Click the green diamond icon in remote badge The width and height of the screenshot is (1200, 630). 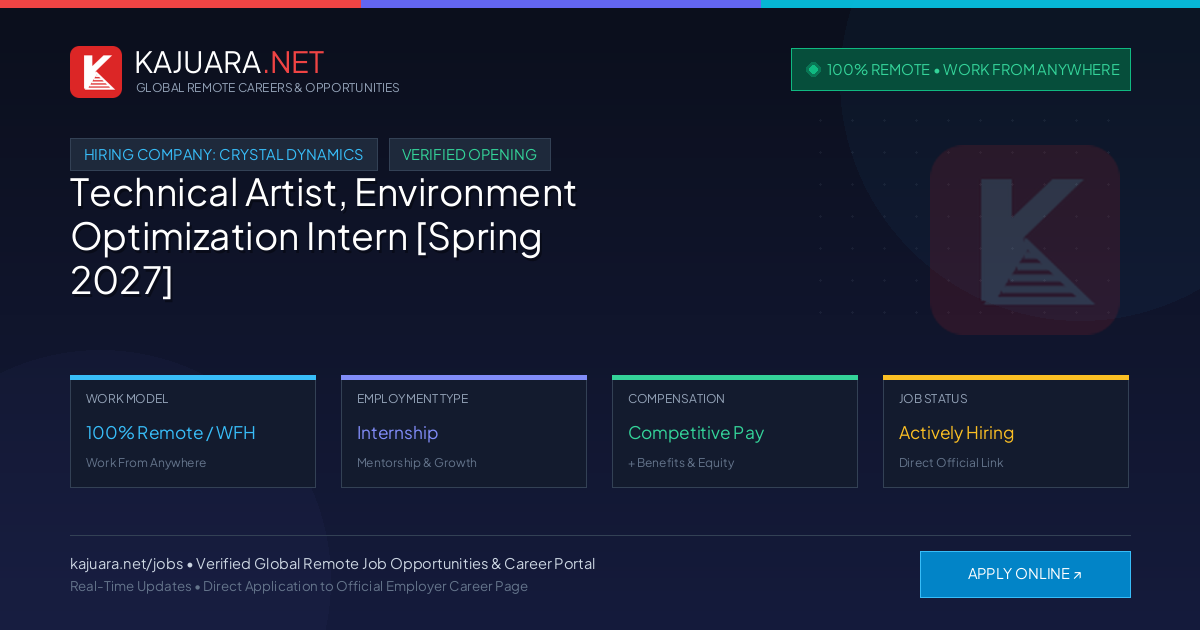[813, 69]
